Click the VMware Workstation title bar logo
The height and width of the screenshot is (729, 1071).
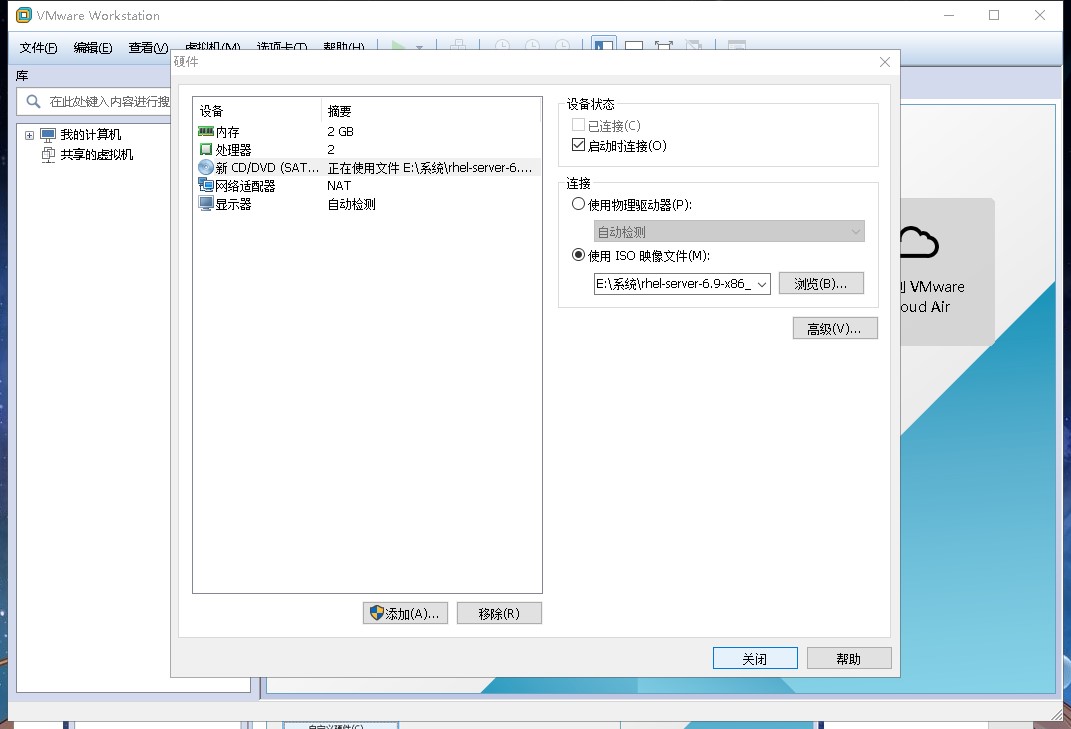[x=23, y=15]
